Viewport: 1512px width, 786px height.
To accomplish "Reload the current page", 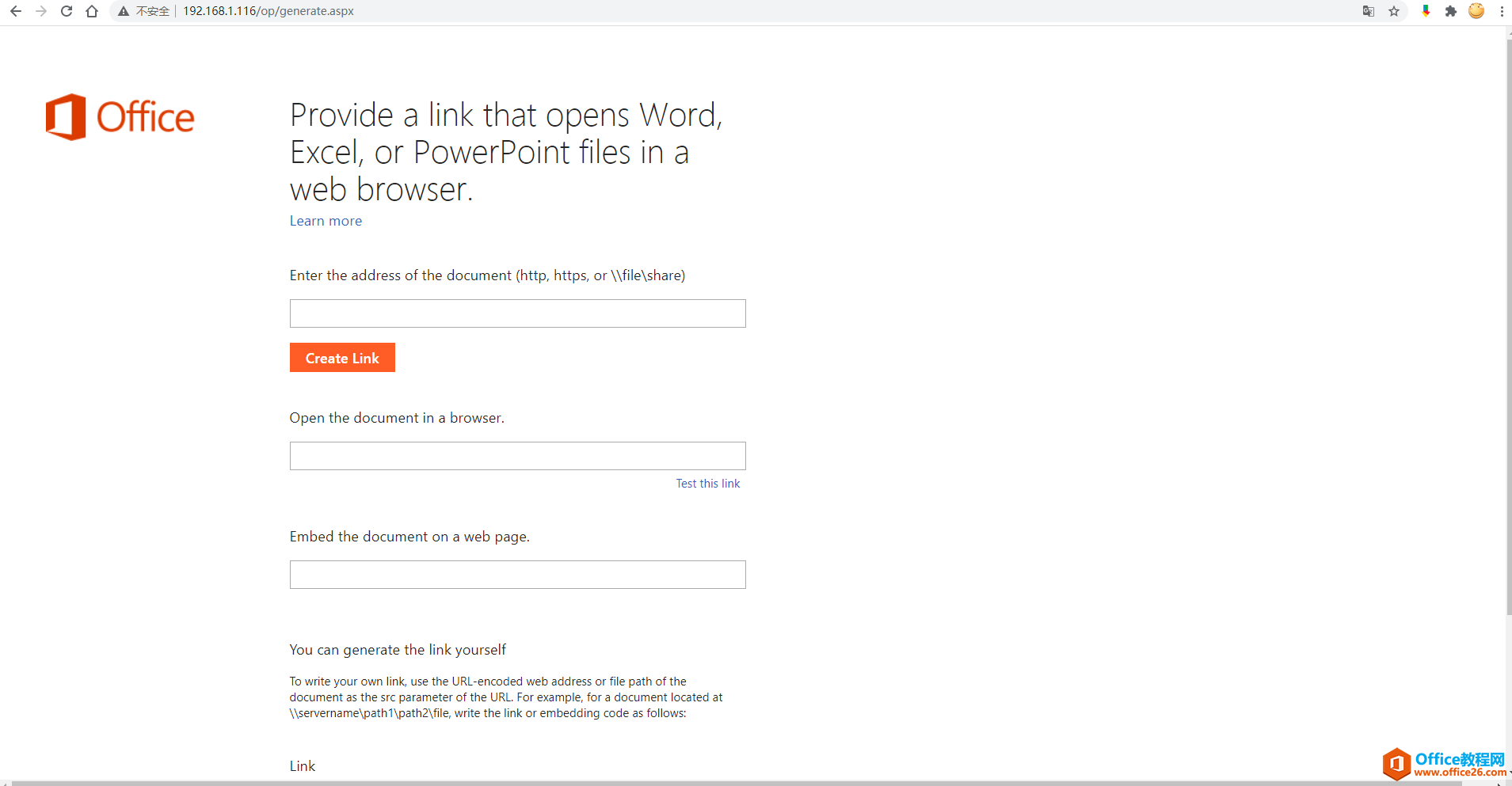I will click(x=67, y=11).
